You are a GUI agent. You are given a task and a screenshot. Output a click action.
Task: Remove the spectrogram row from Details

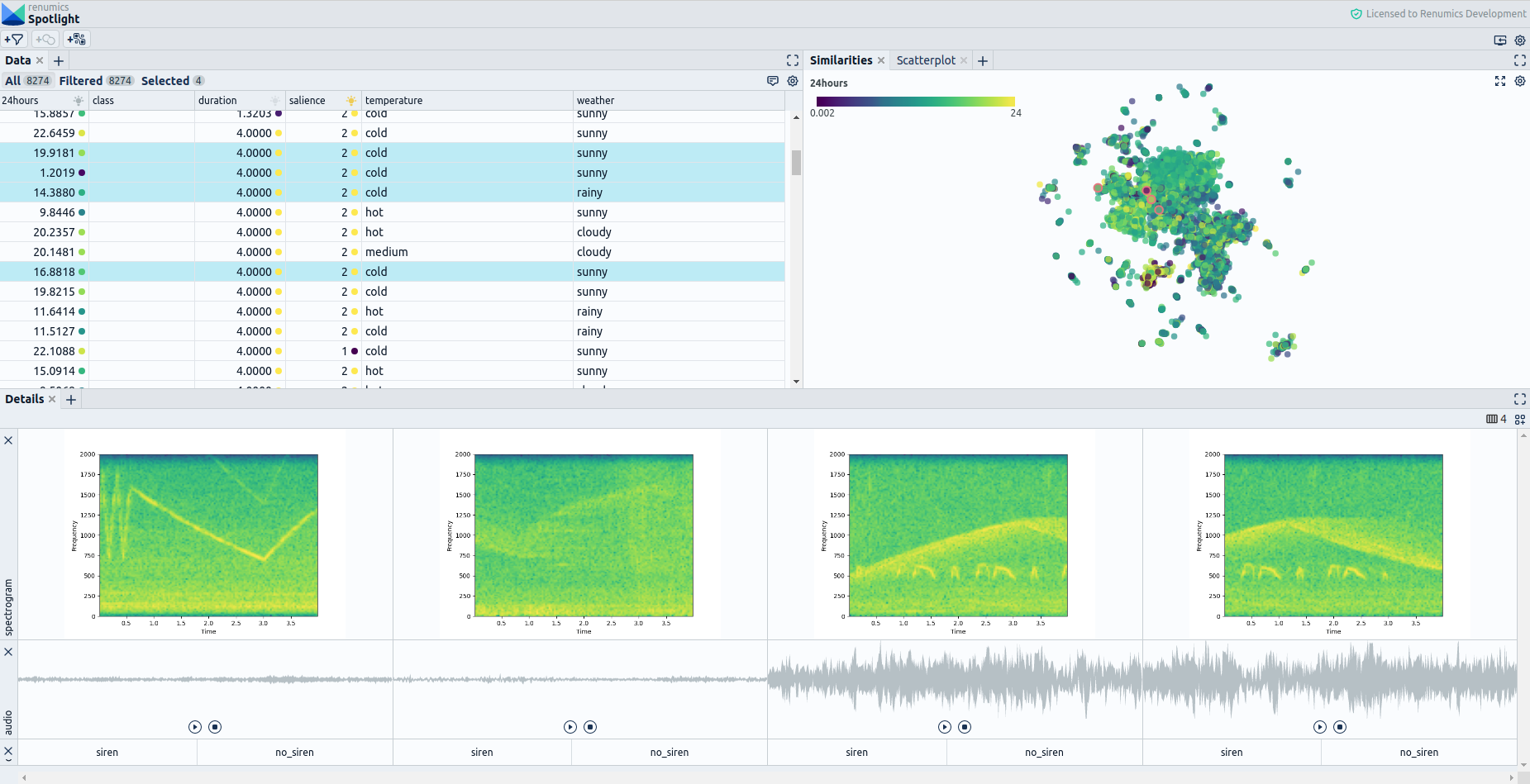[8, 440]
